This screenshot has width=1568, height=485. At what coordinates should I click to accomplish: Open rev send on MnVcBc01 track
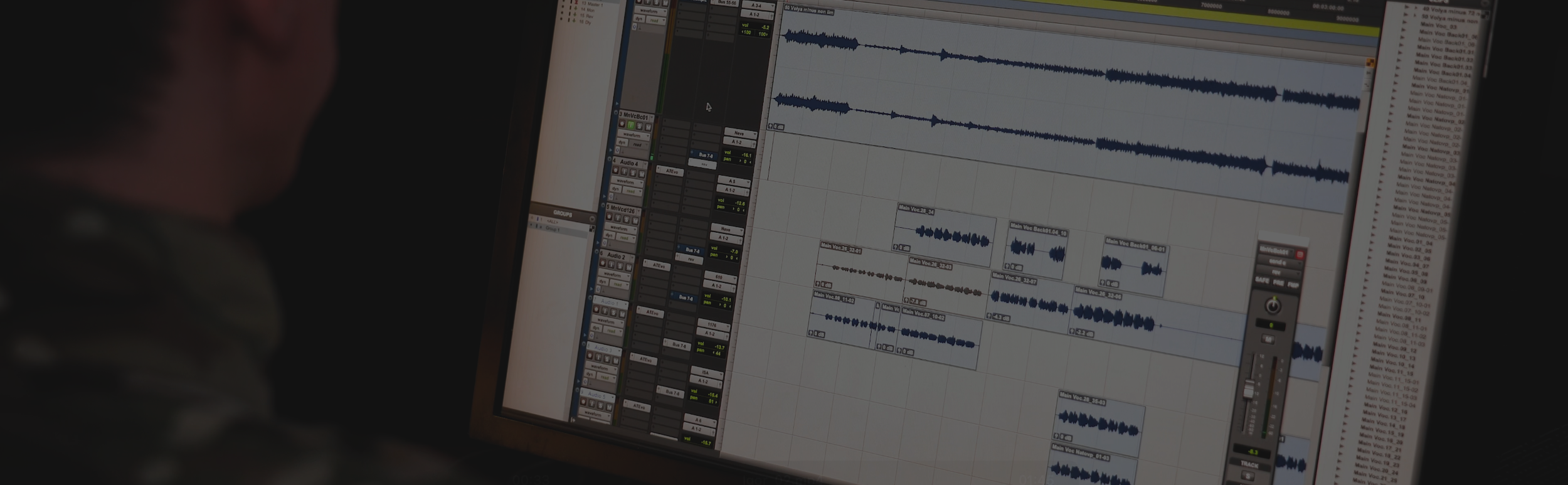(702, 164)
